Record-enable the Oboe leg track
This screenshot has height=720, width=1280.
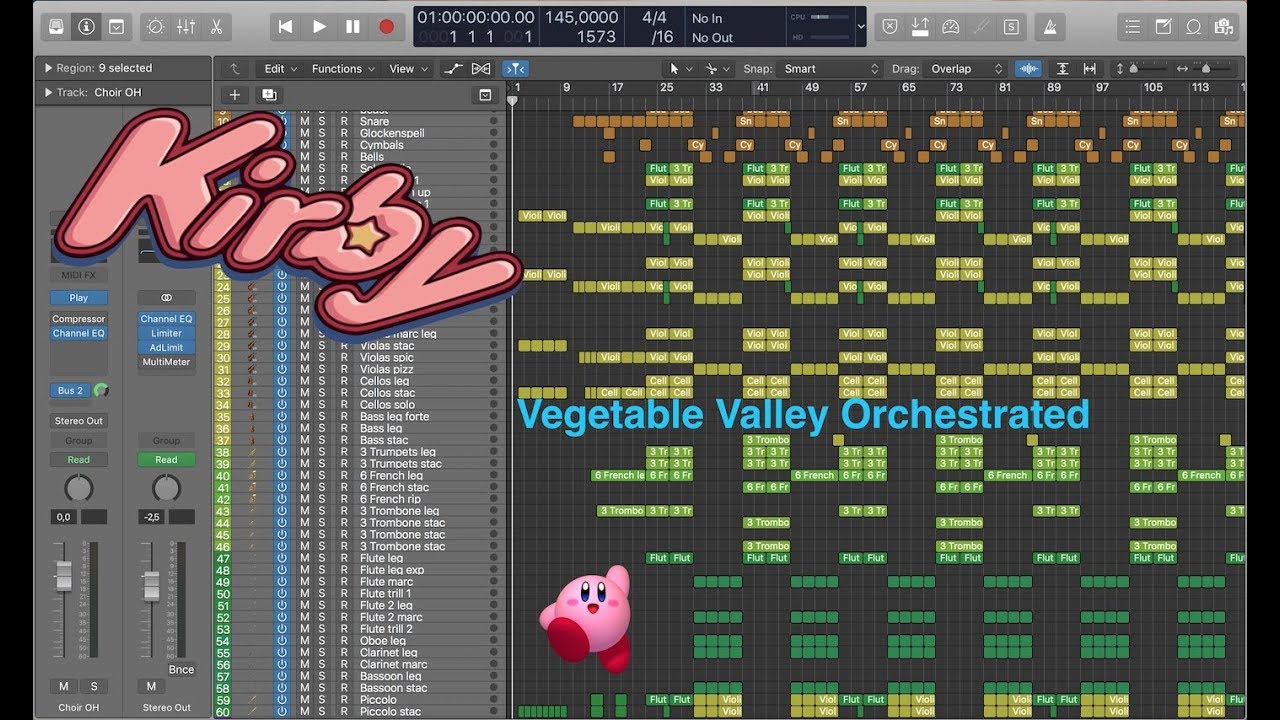344,641
